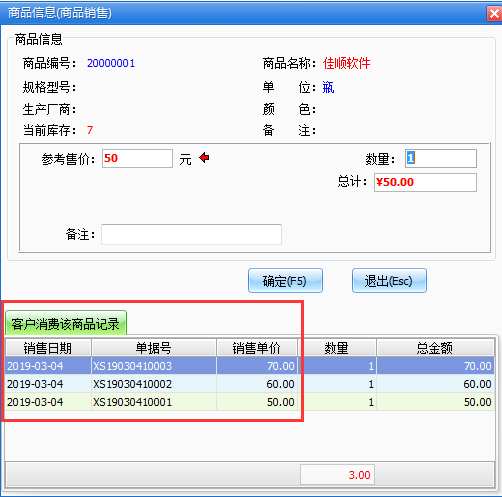Sort by the 单据号 column header
This screenshot has width=502, height=497.
pos(154,348)
